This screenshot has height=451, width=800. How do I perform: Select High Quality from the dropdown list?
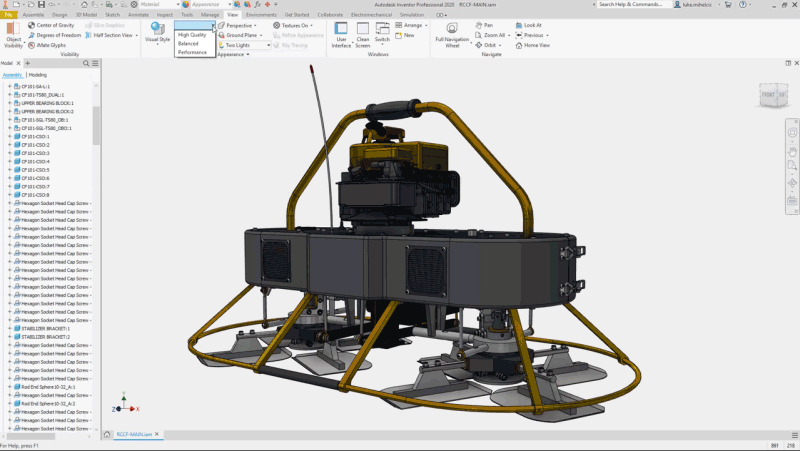click(x=192, y=35)
